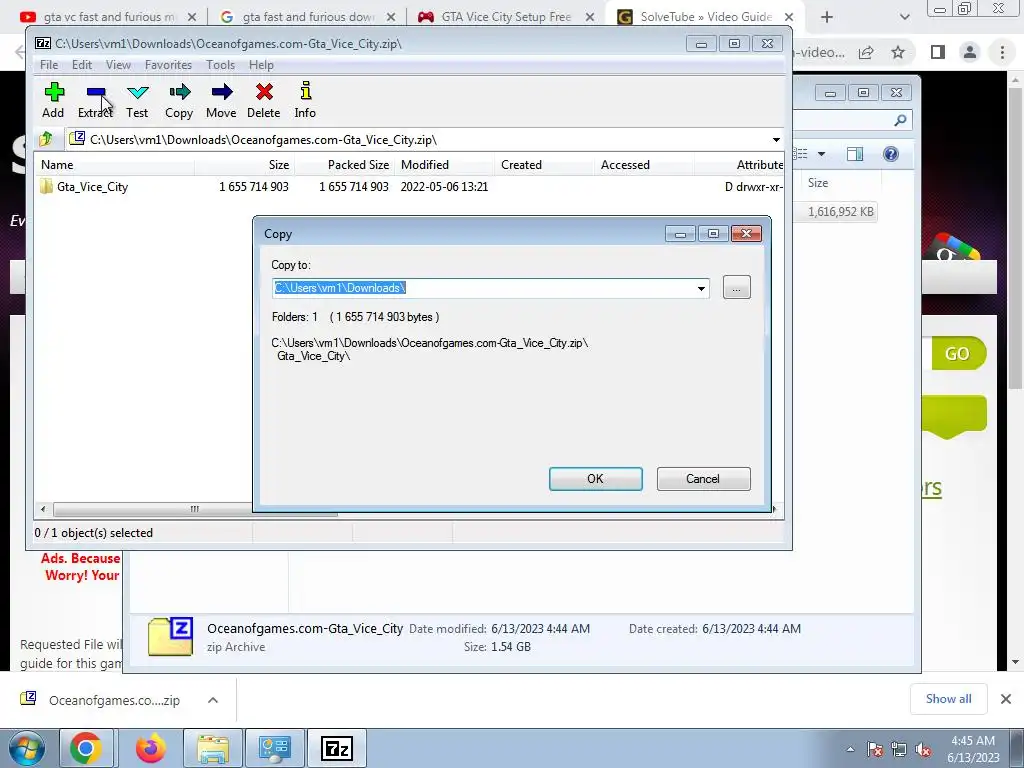
Task: Click the Explorer window search magnifier icon
Action: [900, 120]
